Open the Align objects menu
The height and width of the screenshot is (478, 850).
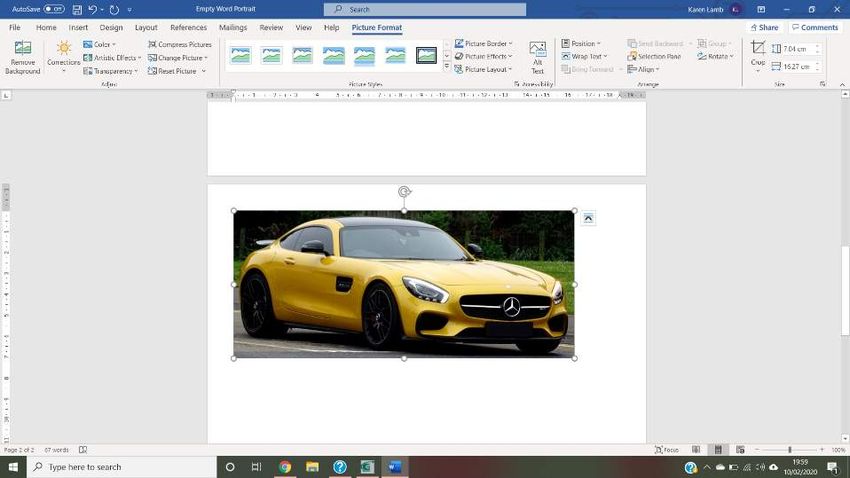point(643,69)
